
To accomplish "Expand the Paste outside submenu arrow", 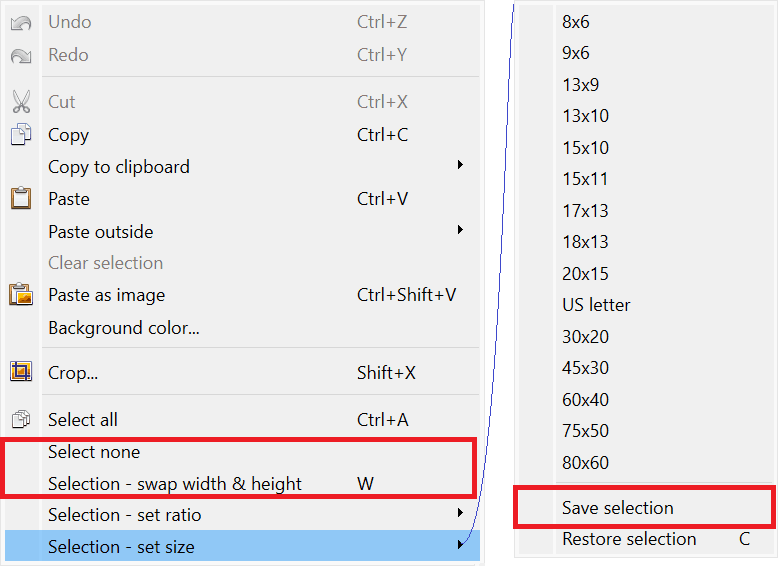I will pos(460,230).
